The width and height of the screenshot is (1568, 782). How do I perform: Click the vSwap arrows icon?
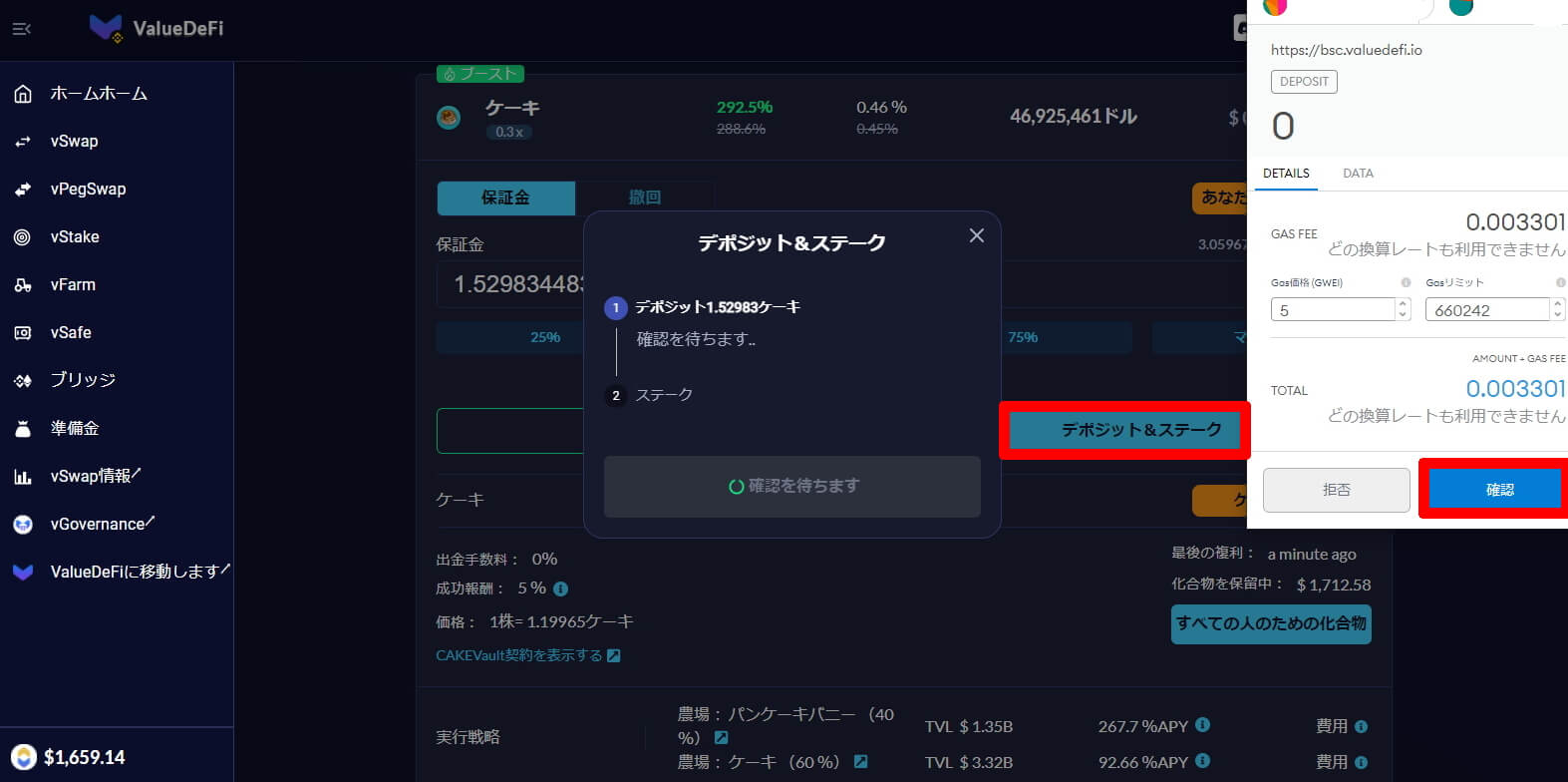point(23,142)
